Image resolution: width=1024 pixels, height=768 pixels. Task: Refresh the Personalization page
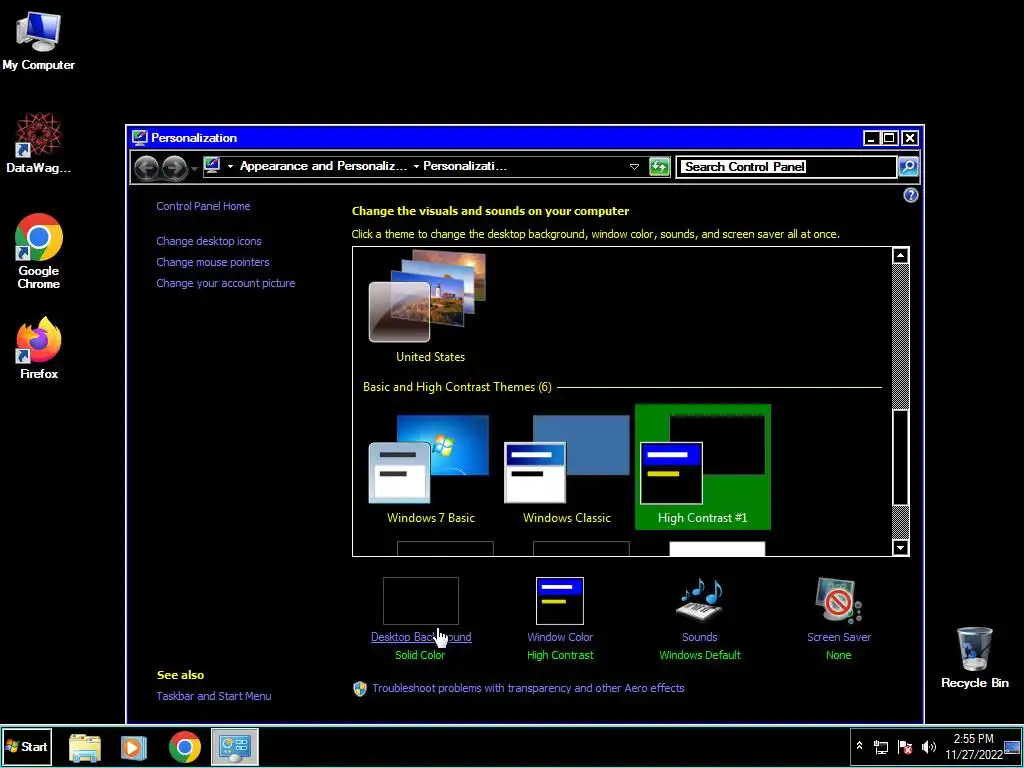click(660, 167)
